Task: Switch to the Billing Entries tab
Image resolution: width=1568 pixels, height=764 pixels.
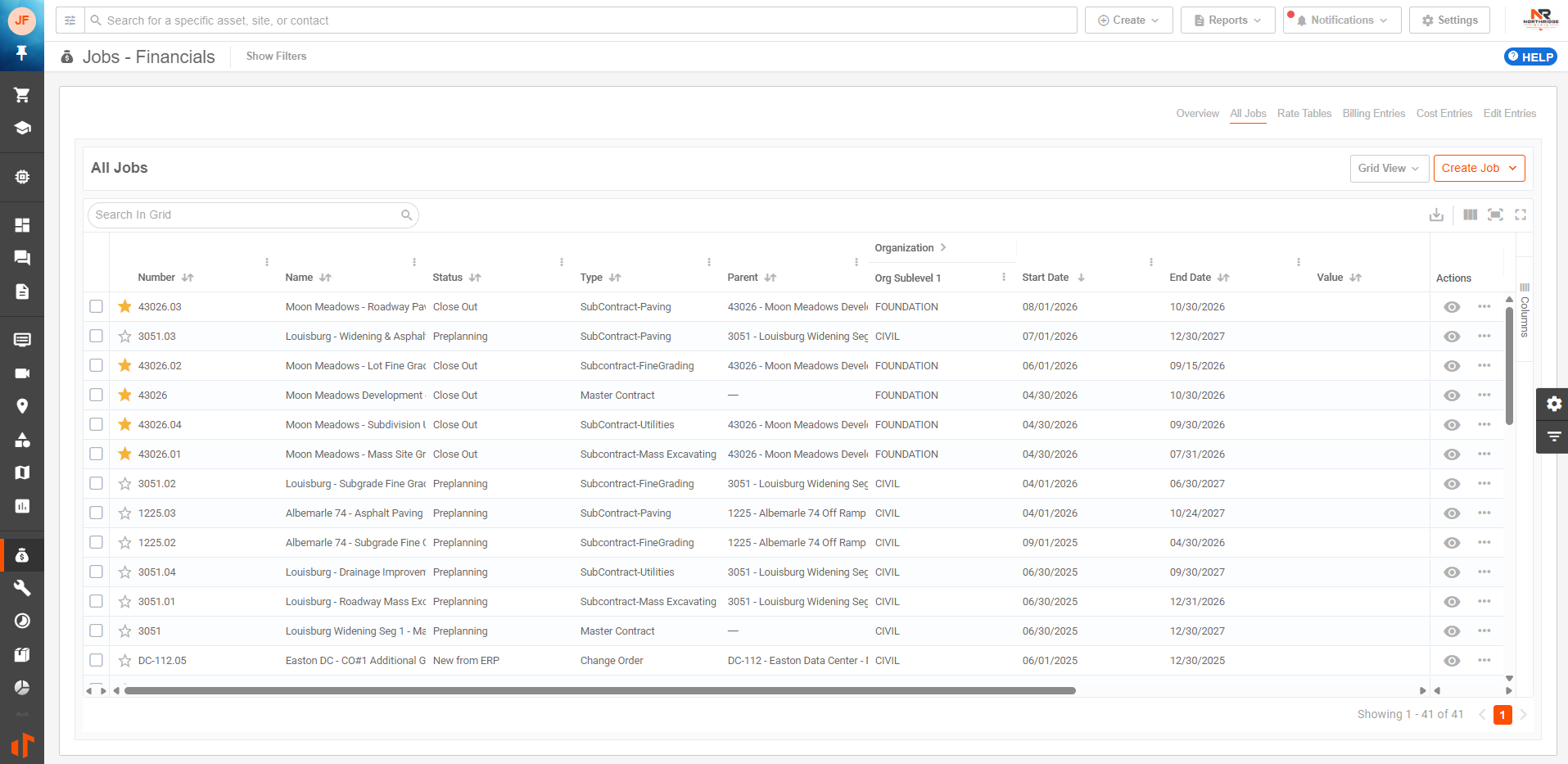Action: click(x=1373, y=114)
